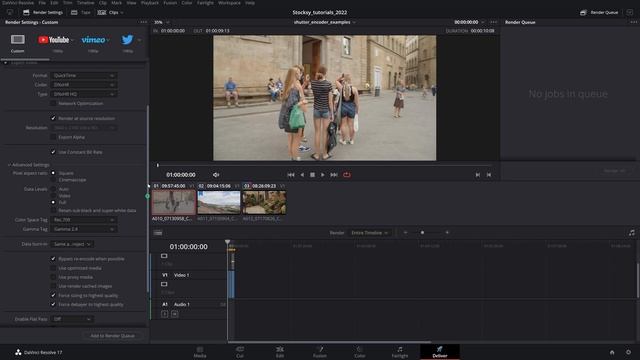Click the mark out point icon

(489, 175)
